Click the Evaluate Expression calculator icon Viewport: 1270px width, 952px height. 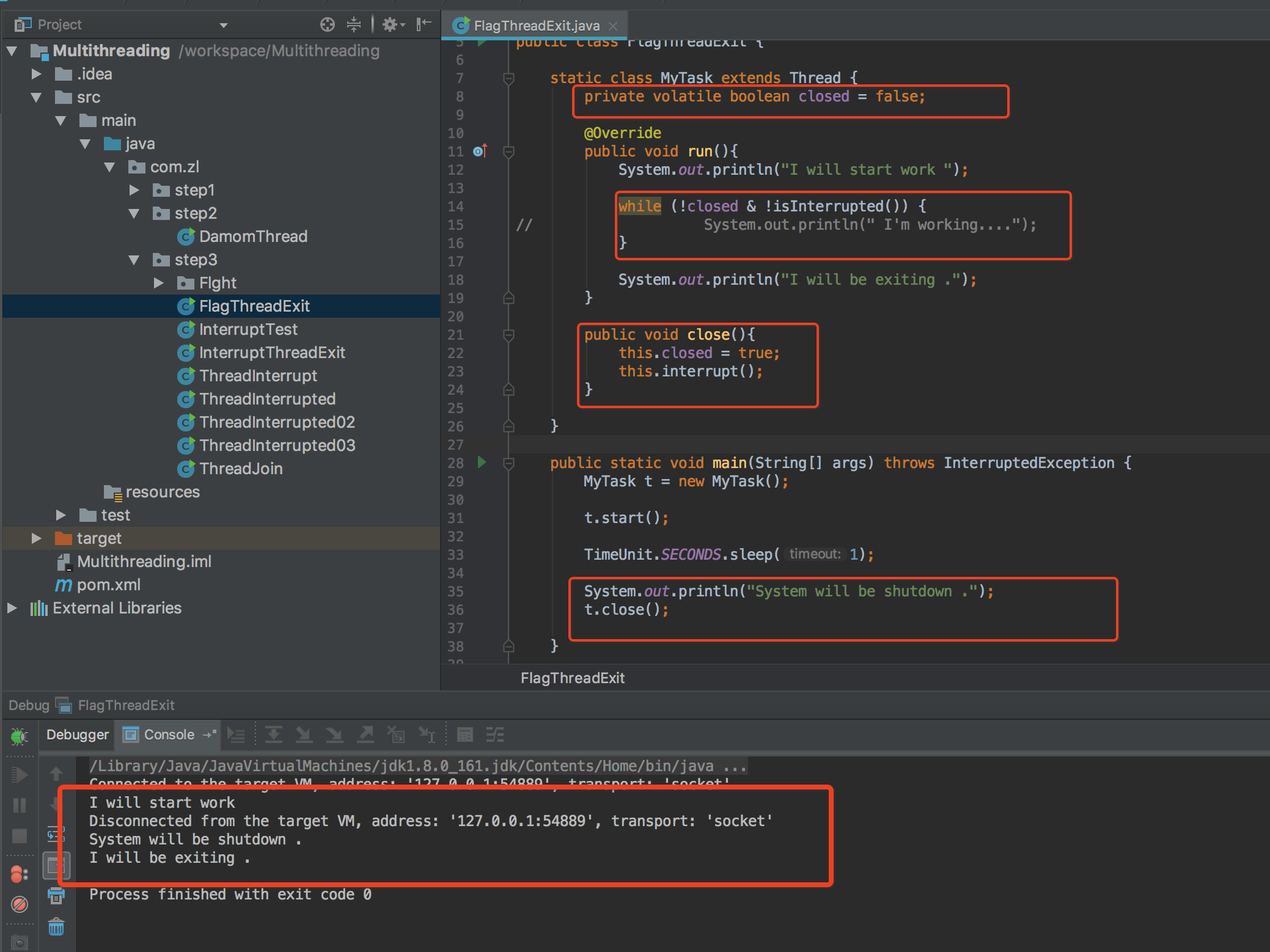click(x=464, y=735)
